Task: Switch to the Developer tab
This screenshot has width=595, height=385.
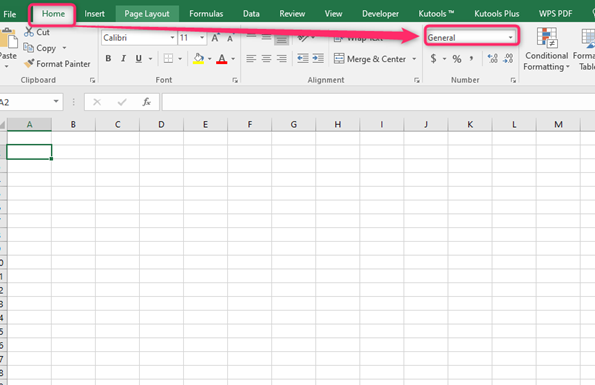Action: click(380, 14)
